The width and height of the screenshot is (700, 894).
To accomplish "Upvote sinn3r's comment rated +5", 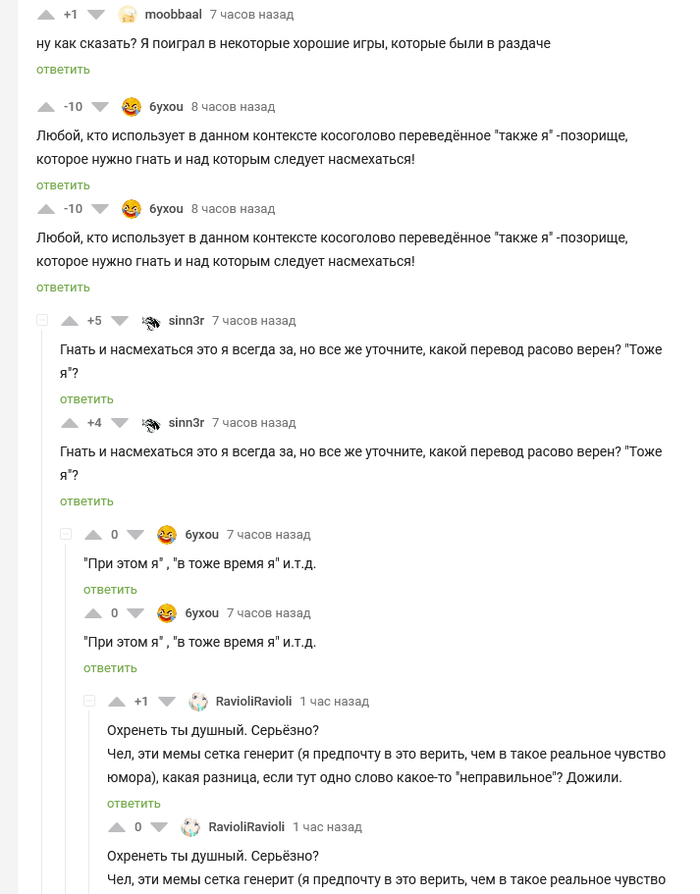I will 70,321.
